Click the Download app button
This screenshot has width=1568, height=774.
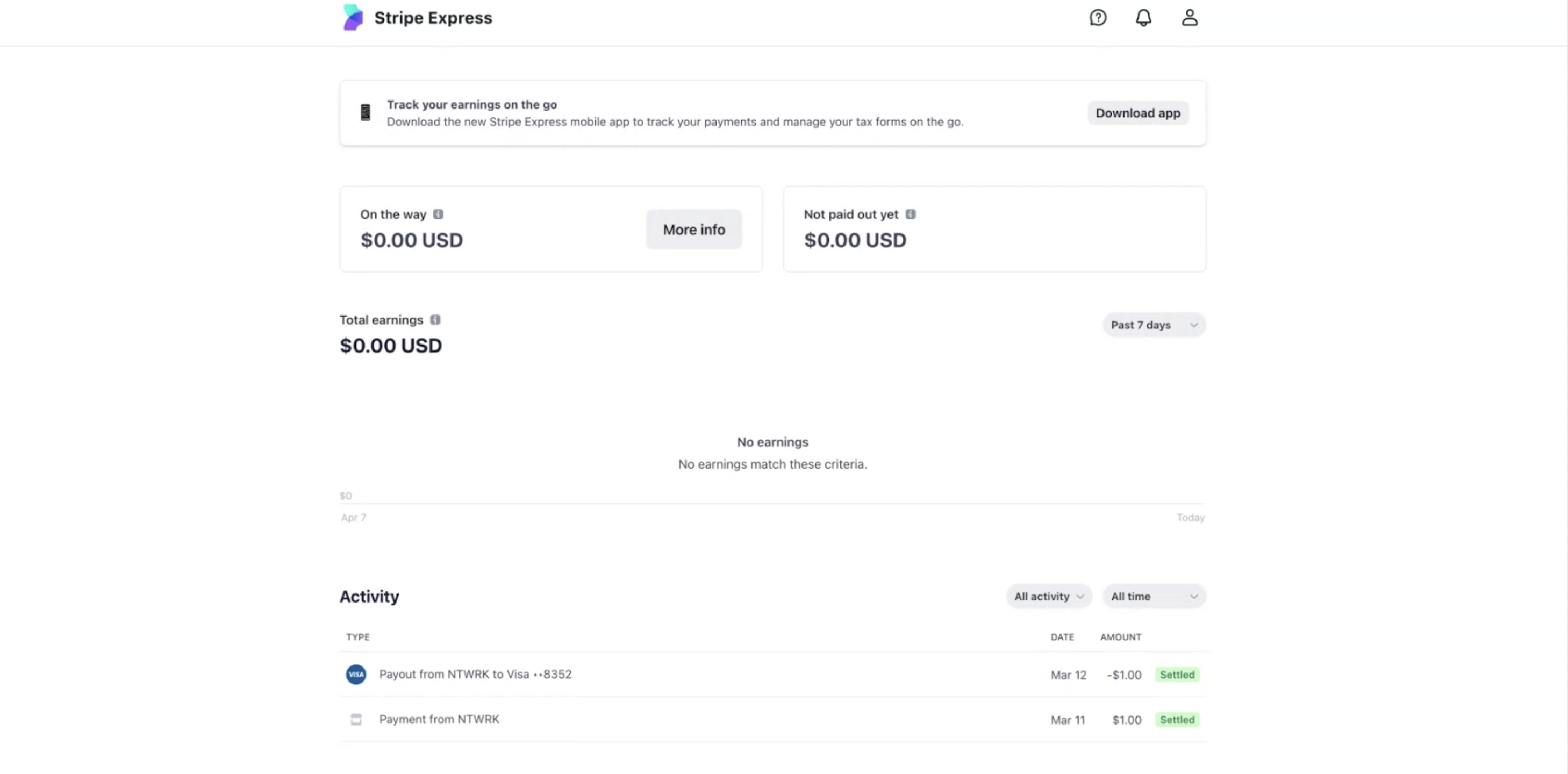1137,112
